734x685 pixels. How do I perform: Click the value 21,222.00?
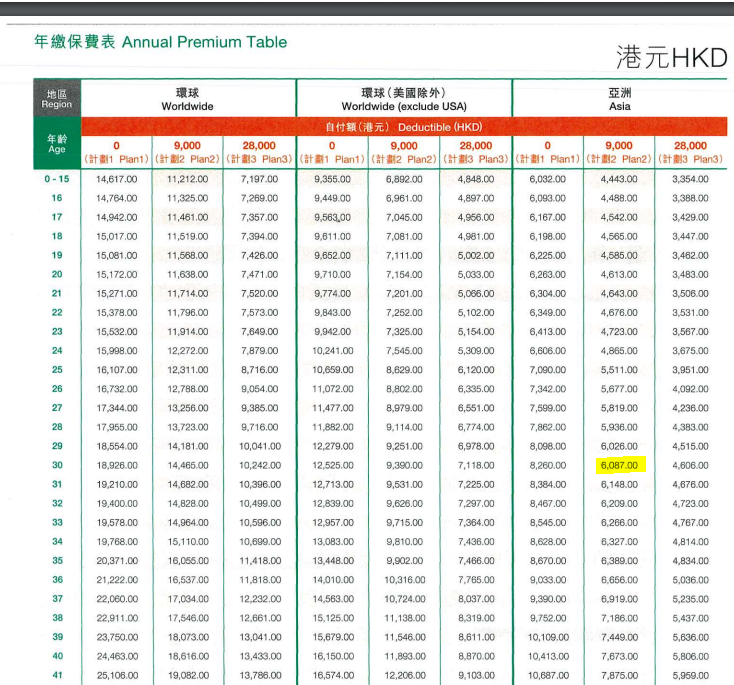click(x=117, y=580)
